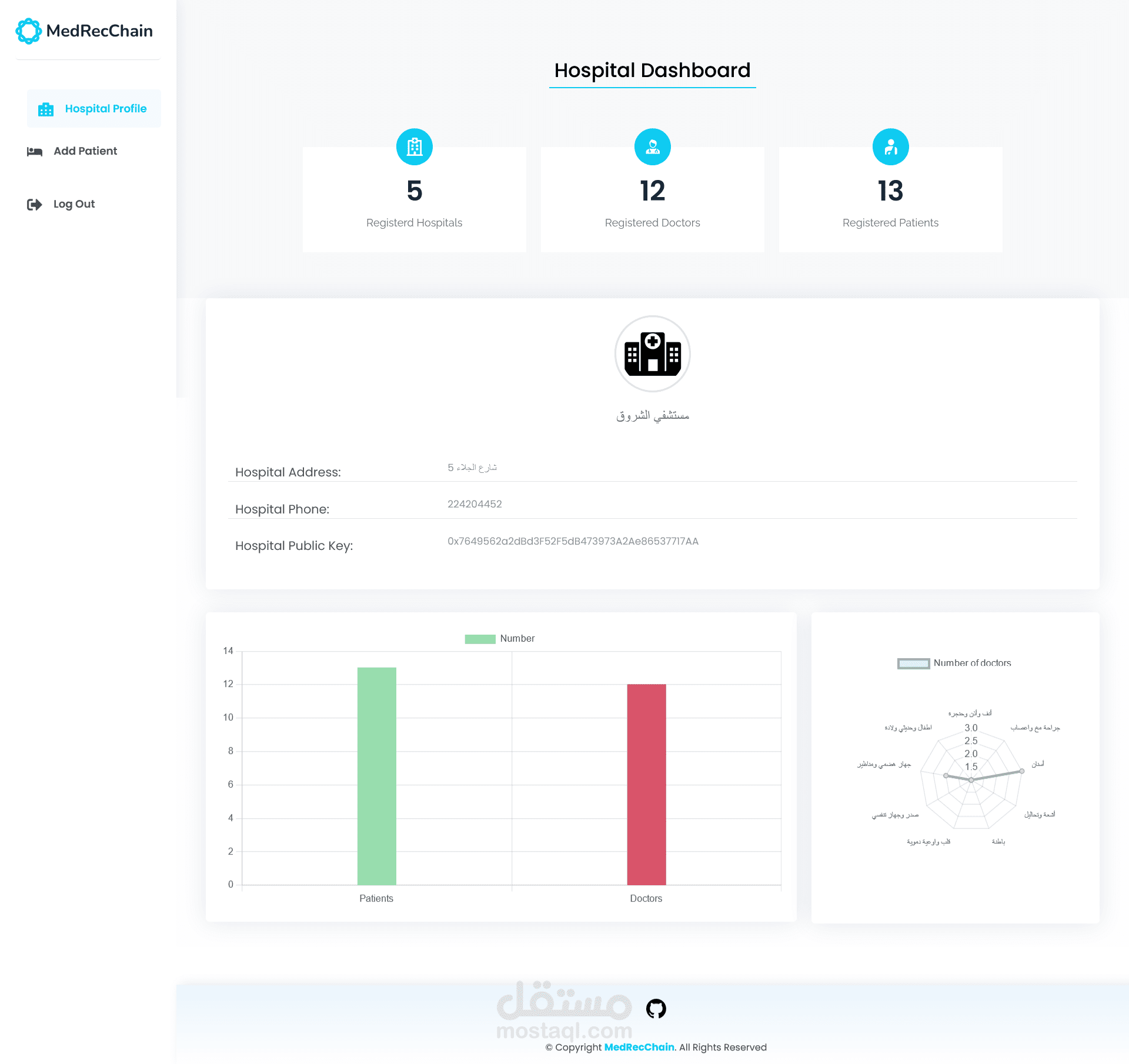This screenshot has width=1129, height=1064.
Task: Toggle the green Number legend swatch
Action: pos(480,639)
